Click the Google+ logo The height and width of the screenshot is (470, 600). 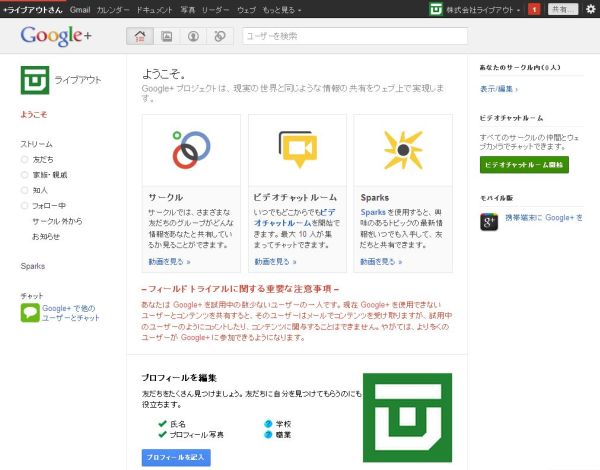pos(56,36)
